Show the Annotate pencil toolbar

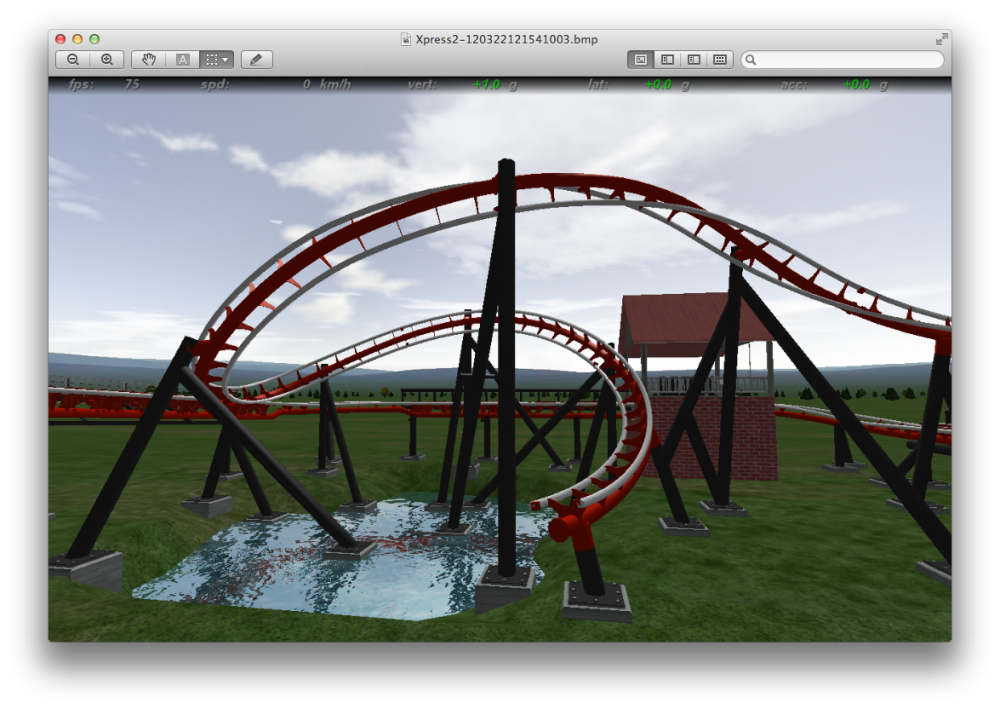point(256,60)
